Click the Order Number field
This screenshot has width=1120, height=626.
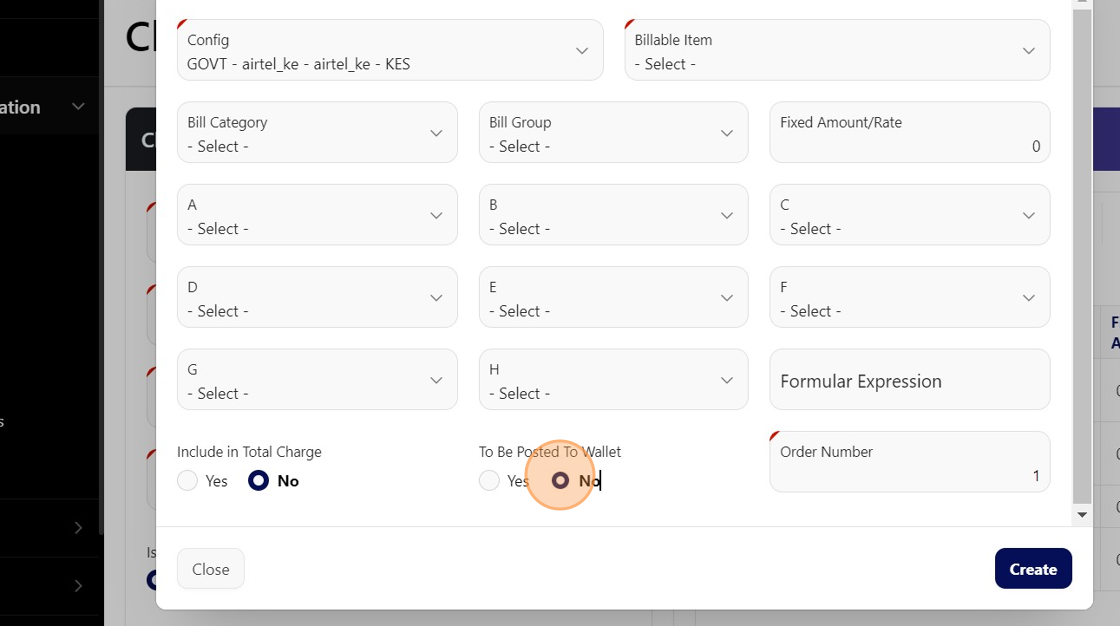909,464
